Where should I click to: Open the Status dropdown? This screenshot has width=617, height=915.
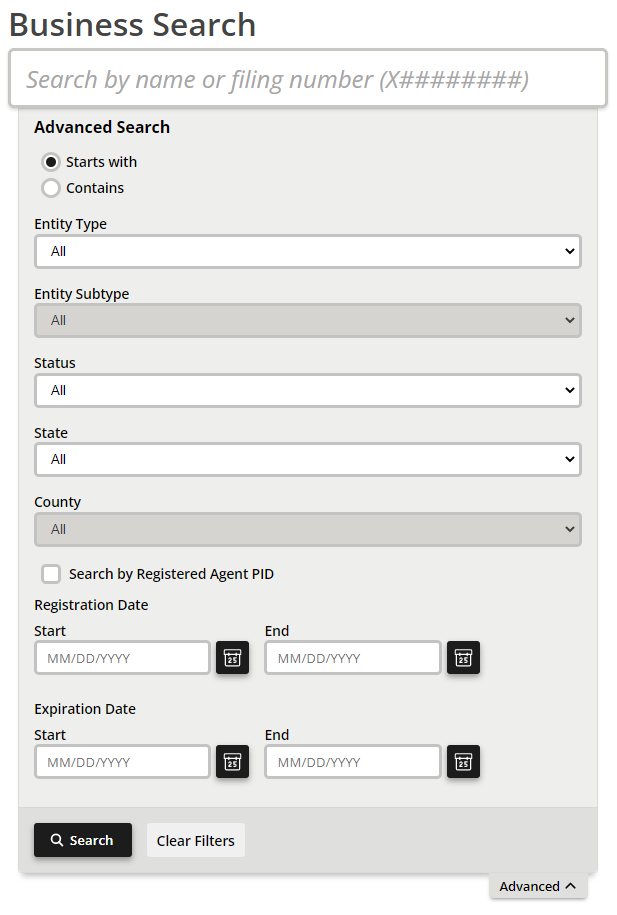point(307,390)
